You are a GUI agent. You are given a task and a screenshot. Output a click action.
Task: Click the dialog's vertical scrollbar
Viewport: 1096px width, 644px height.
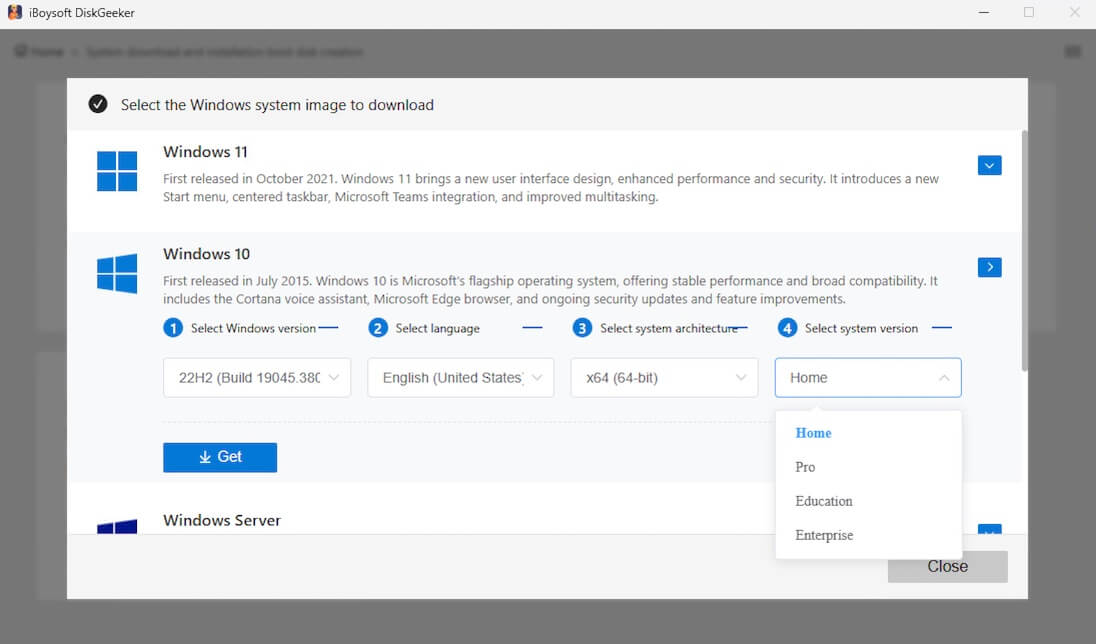[1025, 250]
